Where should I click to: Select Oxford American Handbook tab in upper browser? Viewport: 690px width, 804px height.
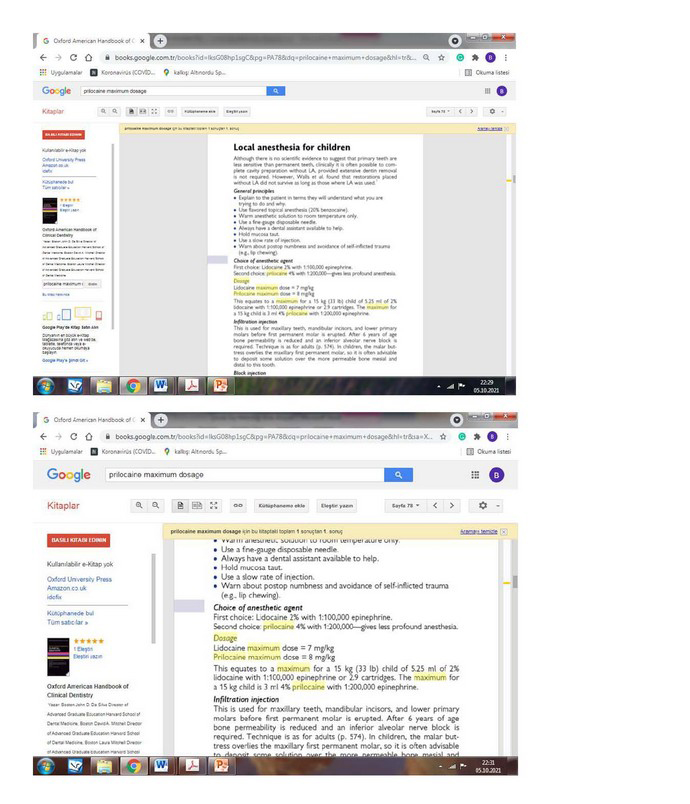(x=92, y=41)
